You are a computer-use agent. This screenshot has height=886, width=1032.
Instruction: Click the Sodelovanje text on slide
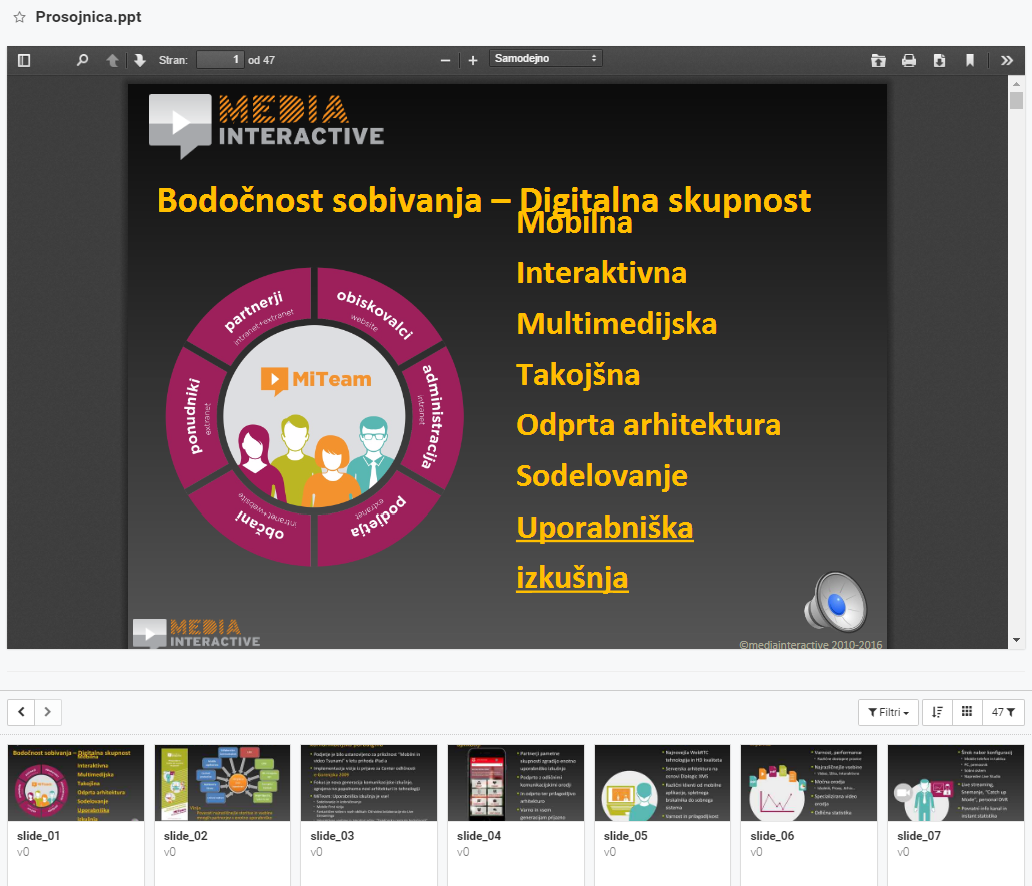[602, 476]
